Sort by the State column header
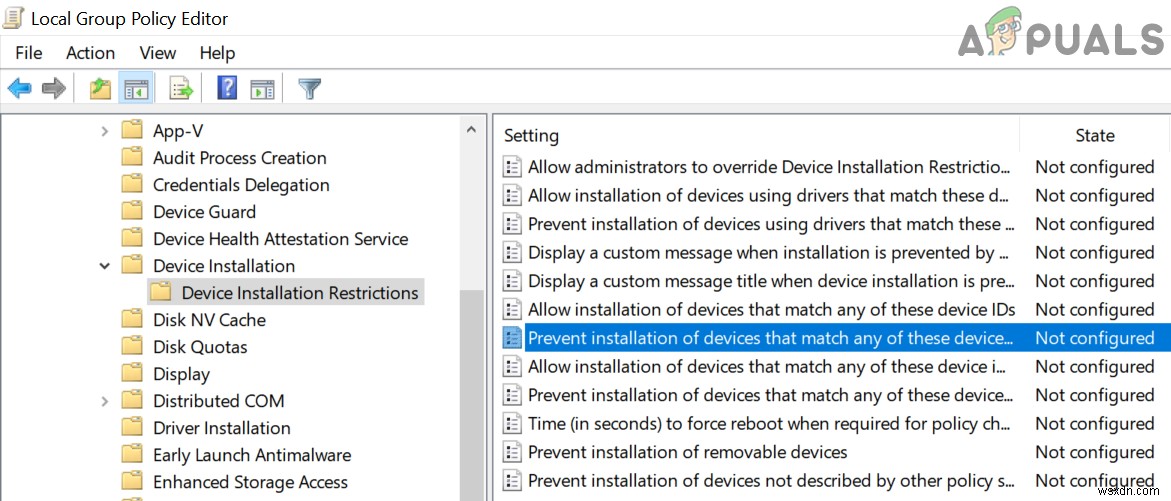Screen dimensions: 1171x501 point(1094,135)
